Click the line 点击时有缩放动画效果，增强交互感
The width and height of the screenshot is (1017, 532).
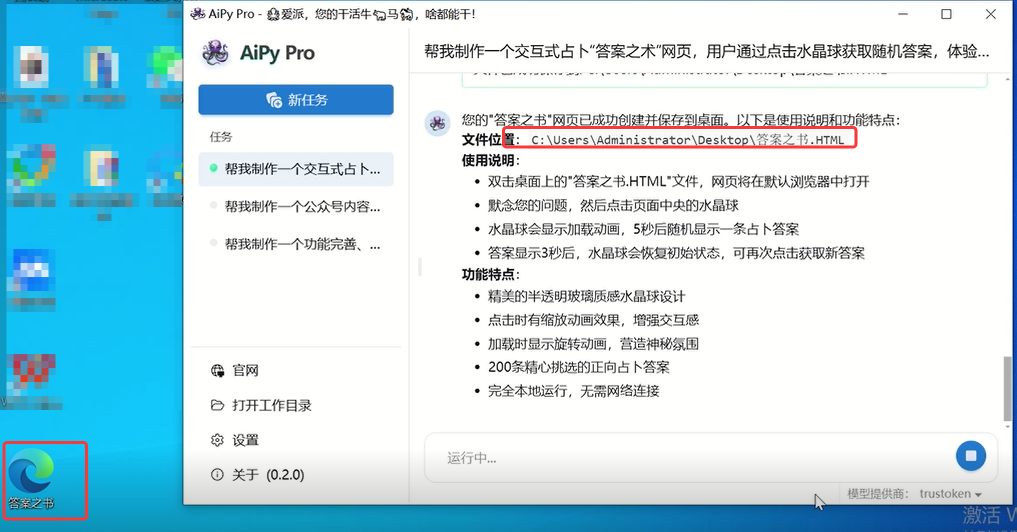click(593, 320)
